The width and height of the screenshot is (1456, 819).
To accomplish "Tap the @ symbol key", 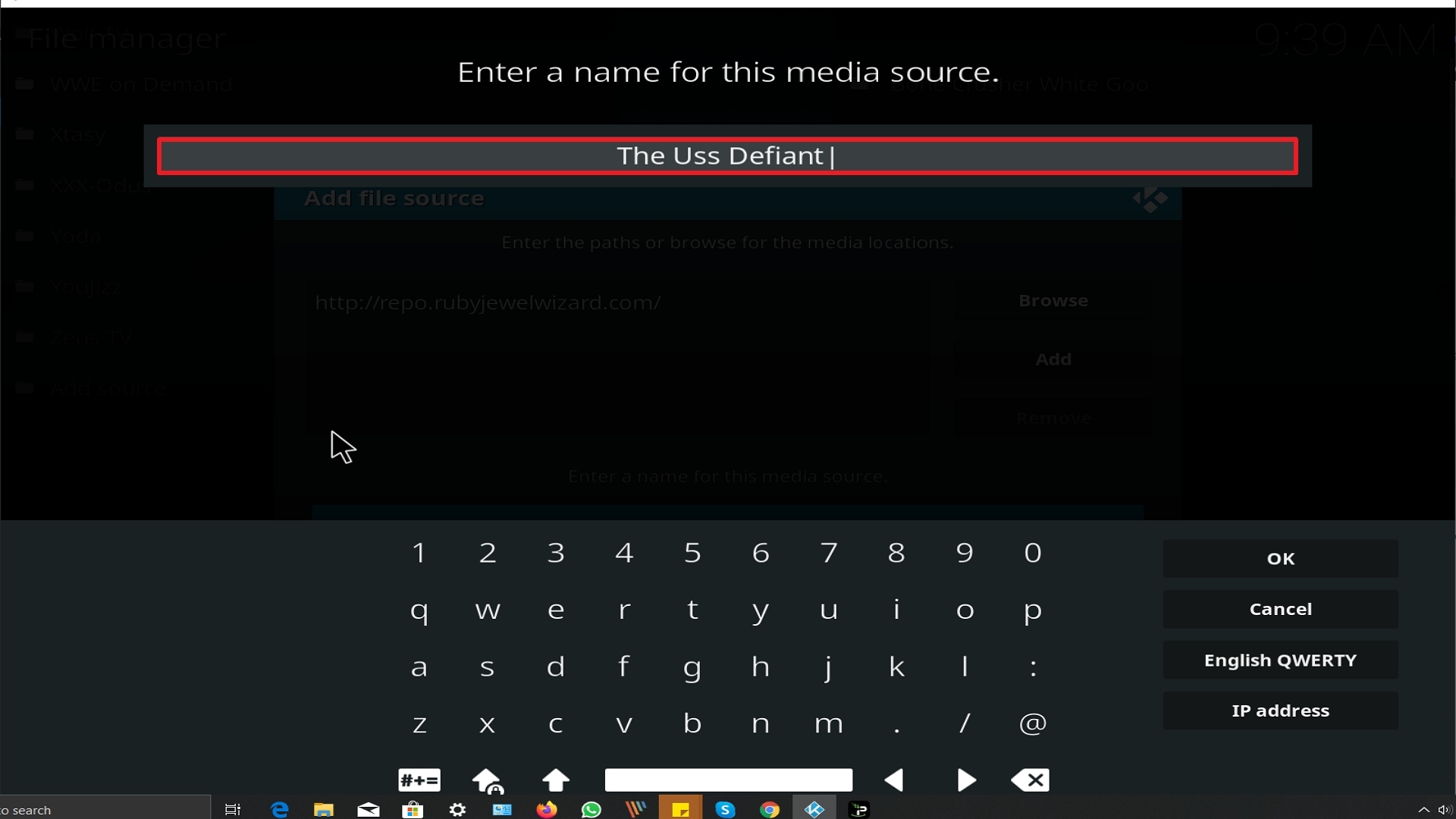I will tap(1033, 724).
